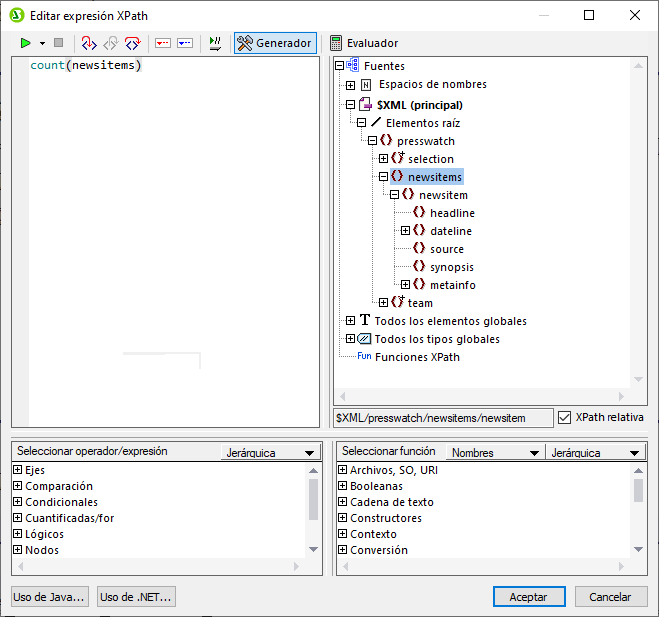Select the headline element in tree
Image resolution: width=659 pixels, height=617 pixels.
tap(452, 213)
